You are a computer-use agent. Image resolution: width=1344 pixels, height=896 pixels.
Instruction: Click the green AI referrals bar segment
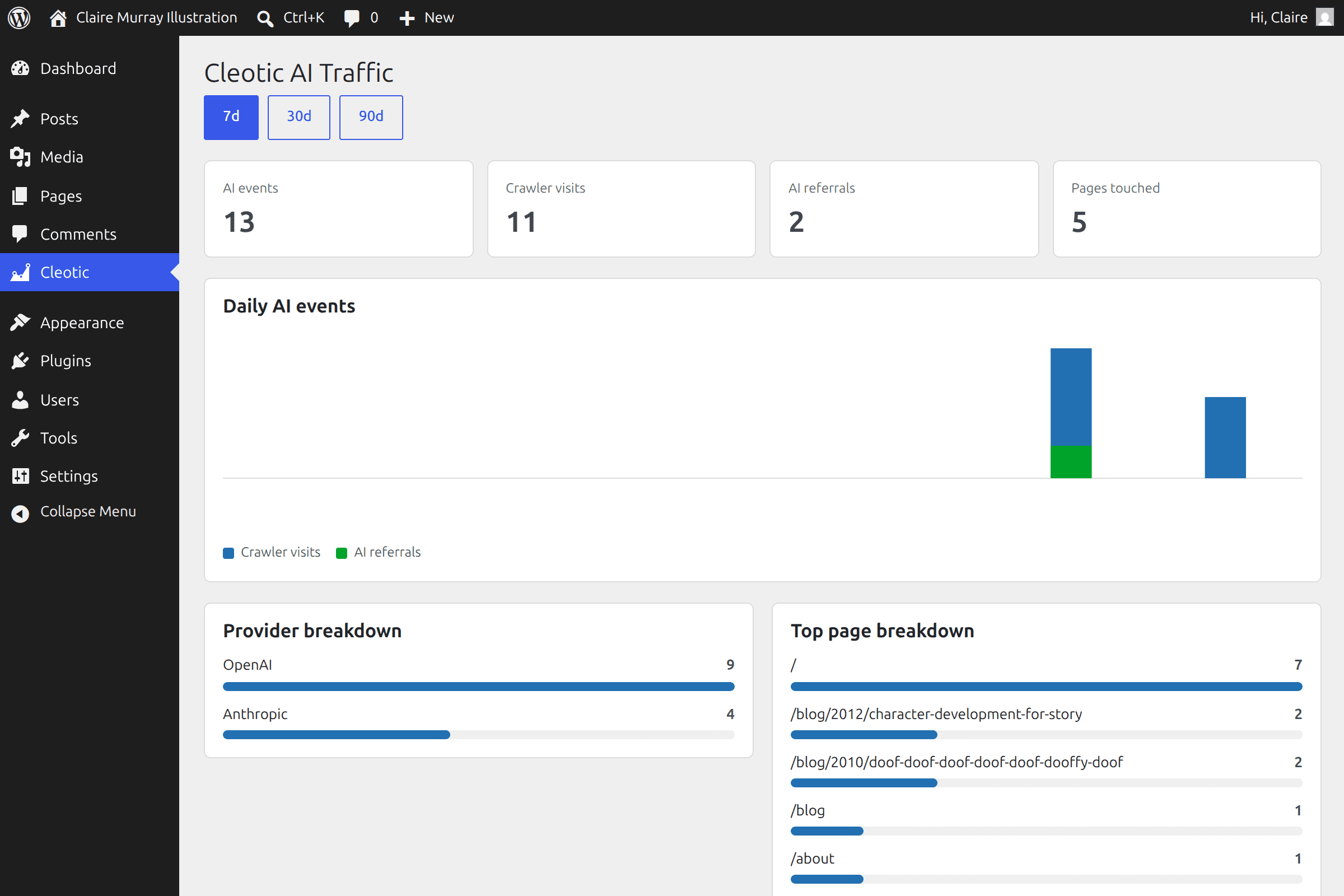1071,461
